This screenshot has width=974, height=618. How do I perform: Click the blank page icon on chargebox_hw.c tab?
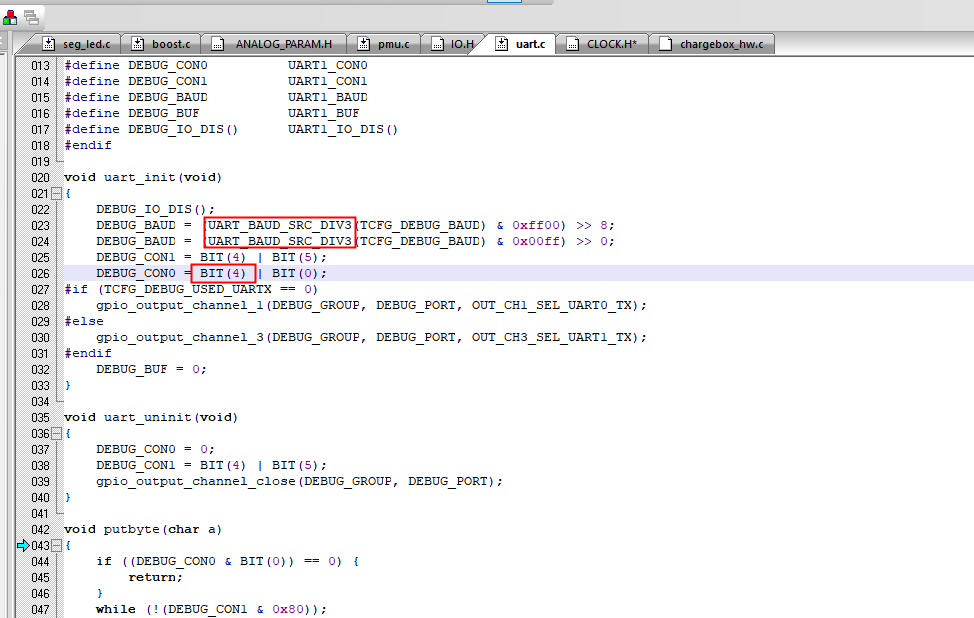pyautogui.click(x=665, y=44)
